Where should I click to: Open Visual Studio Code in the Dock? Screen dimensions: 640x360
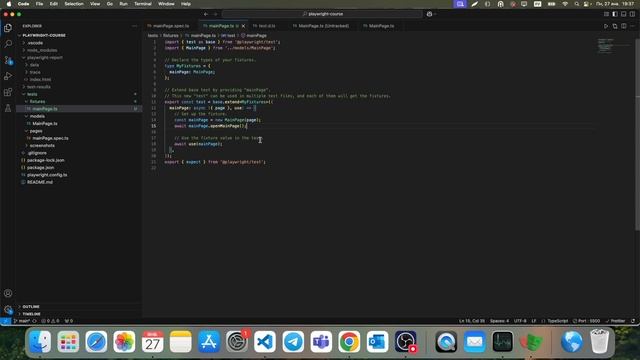coord(265,341)
